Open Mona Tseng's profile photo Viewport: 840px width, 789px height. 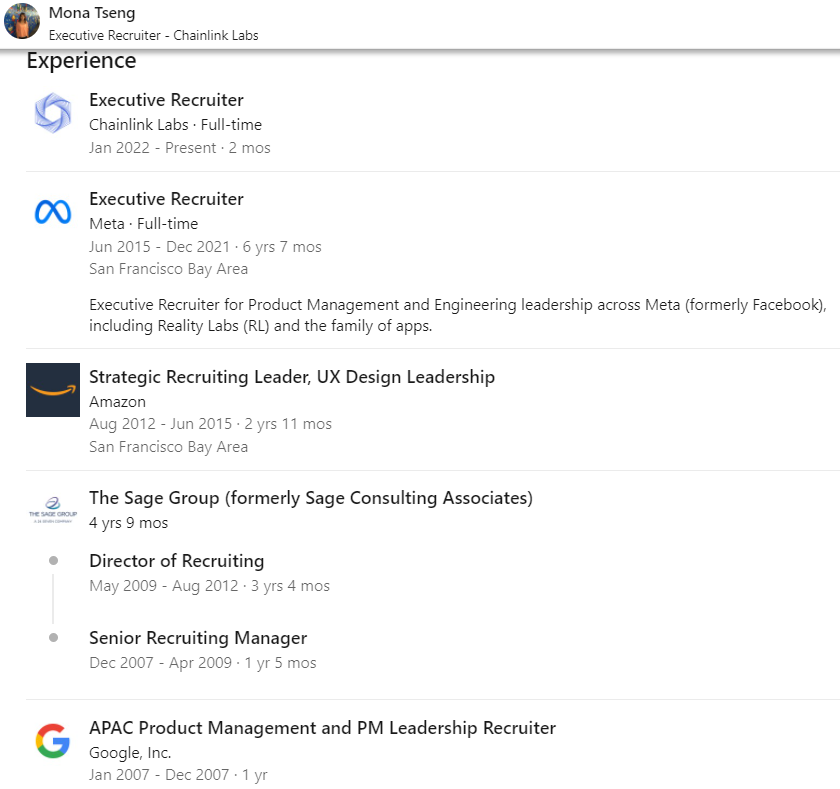(22, 21)
